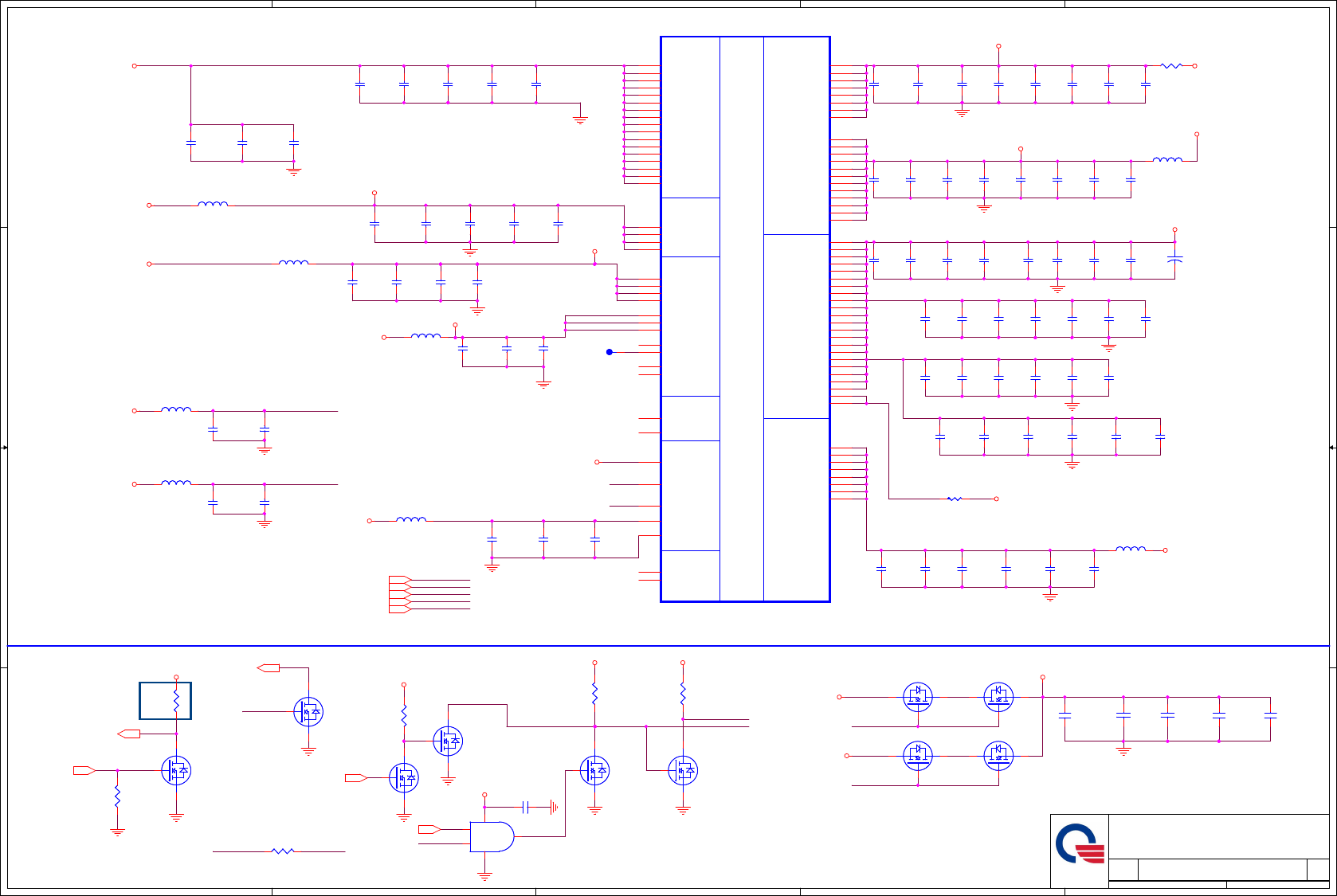Screen dimensions: 1337x896
Task: Select the rightmost MOSFET in the middle bottom circuit
Action: (683, 770)
